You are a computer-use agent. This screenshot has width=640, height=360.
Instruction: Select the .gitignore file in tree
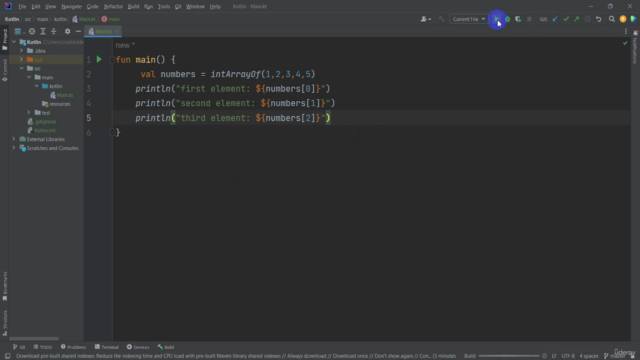click(42, 122)
